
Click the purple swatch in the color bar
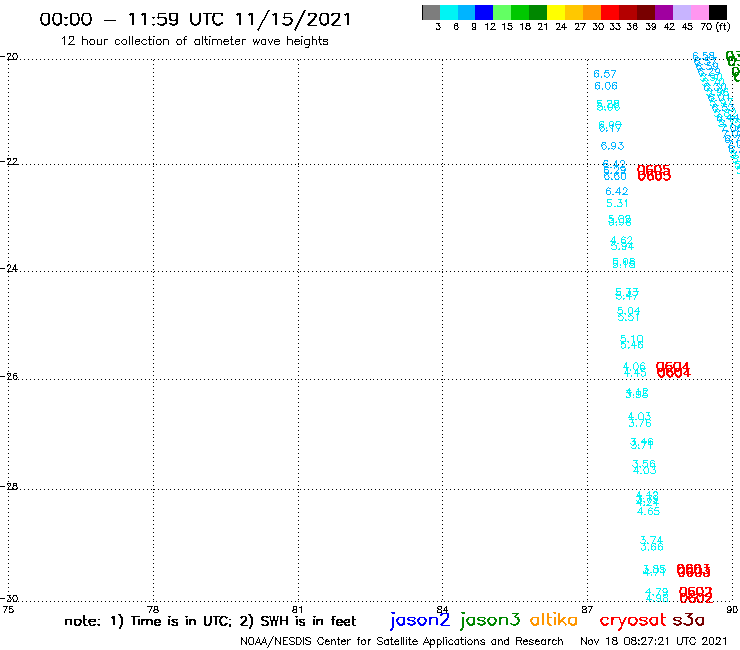click(664, 12)
